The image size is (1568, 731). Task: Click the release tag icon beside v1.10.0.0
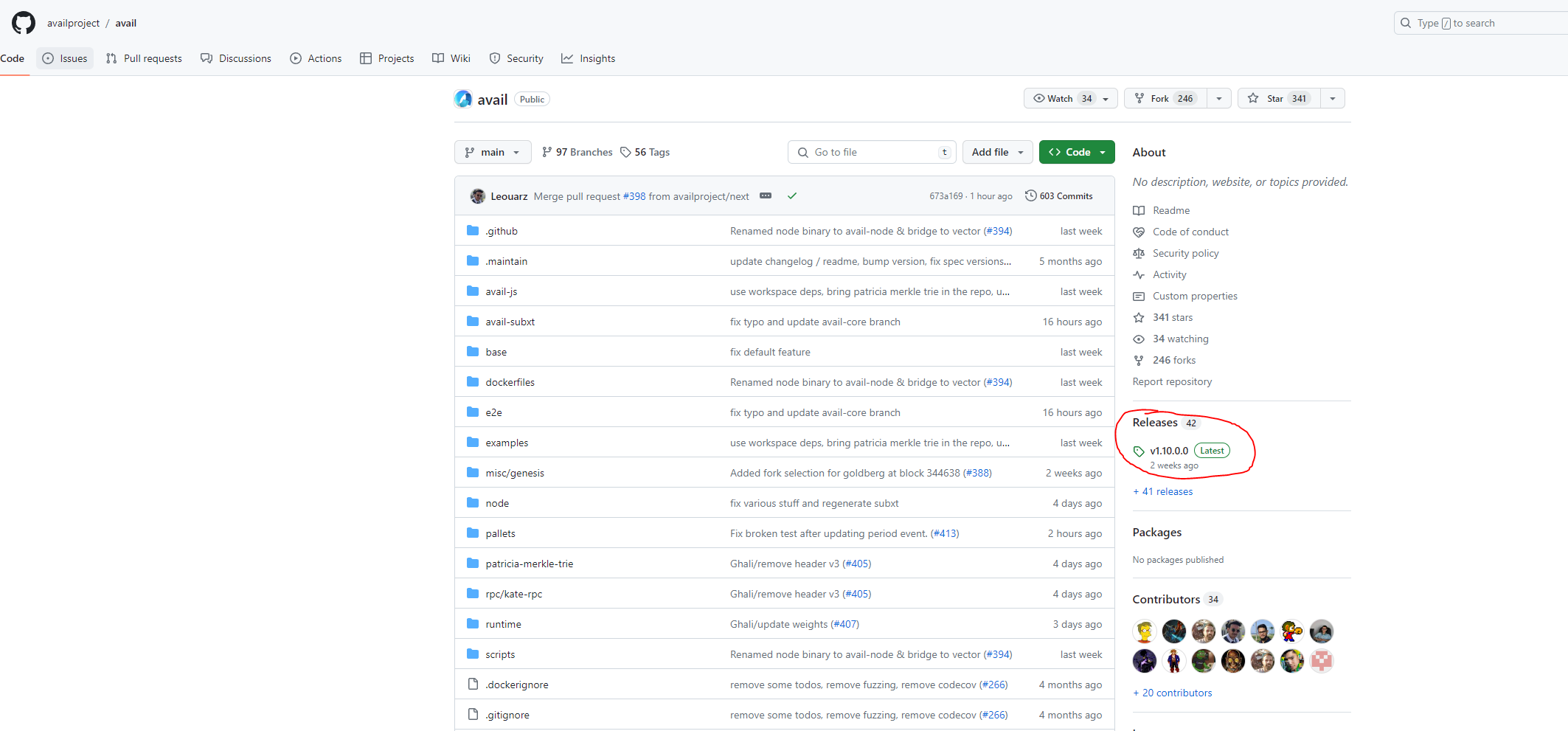pyautogui.click(x=1139, y=451)
